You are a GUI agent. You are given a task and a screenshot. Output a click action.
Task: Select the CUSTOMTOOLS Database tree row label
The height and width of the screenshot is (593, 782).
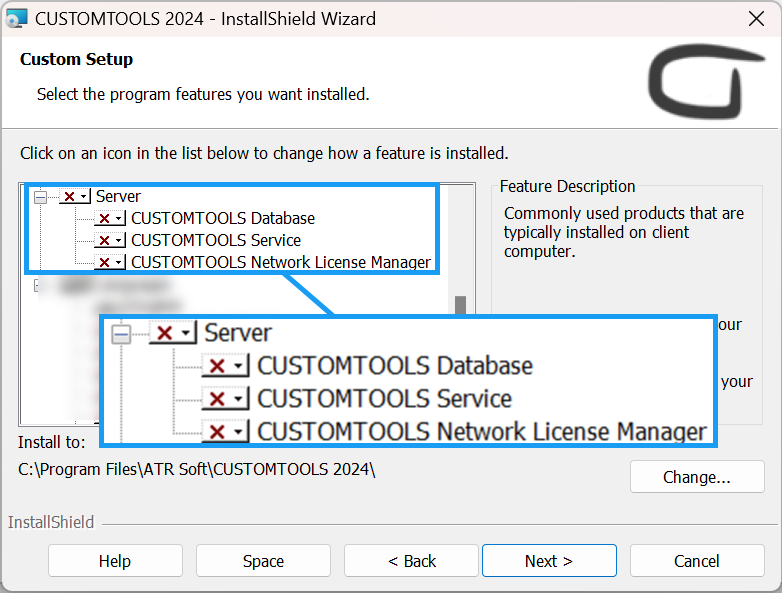pos(223,218)
